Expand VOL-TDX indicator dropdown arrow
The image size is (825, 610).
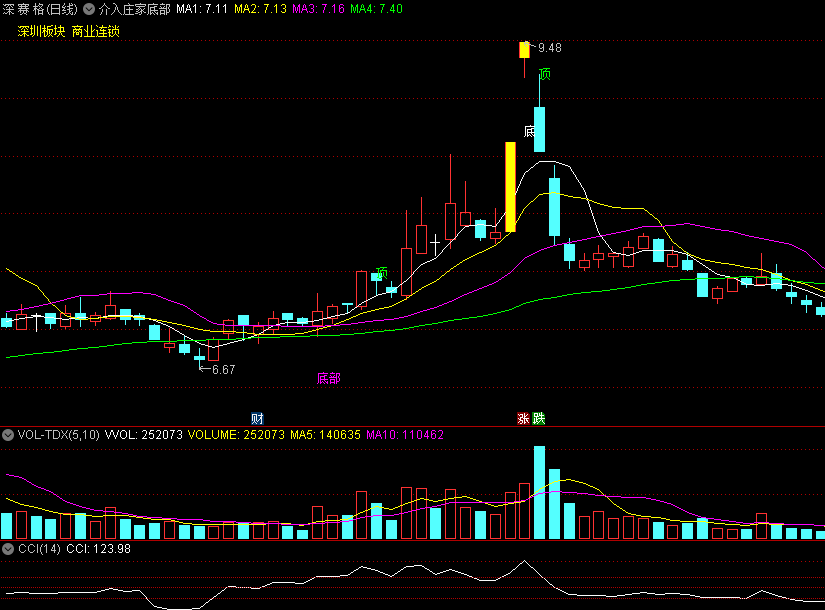8,435
